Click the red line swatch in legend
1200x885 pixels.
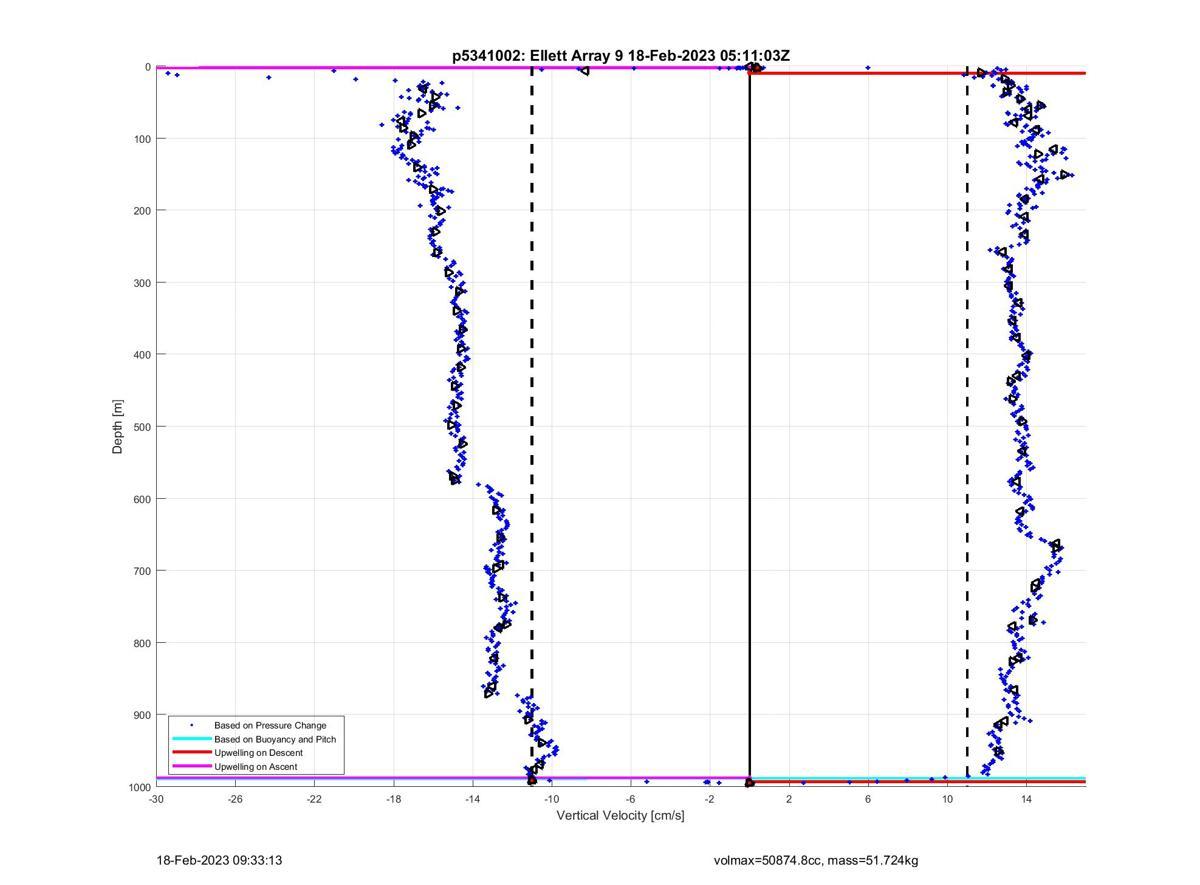tap(192, 753)
